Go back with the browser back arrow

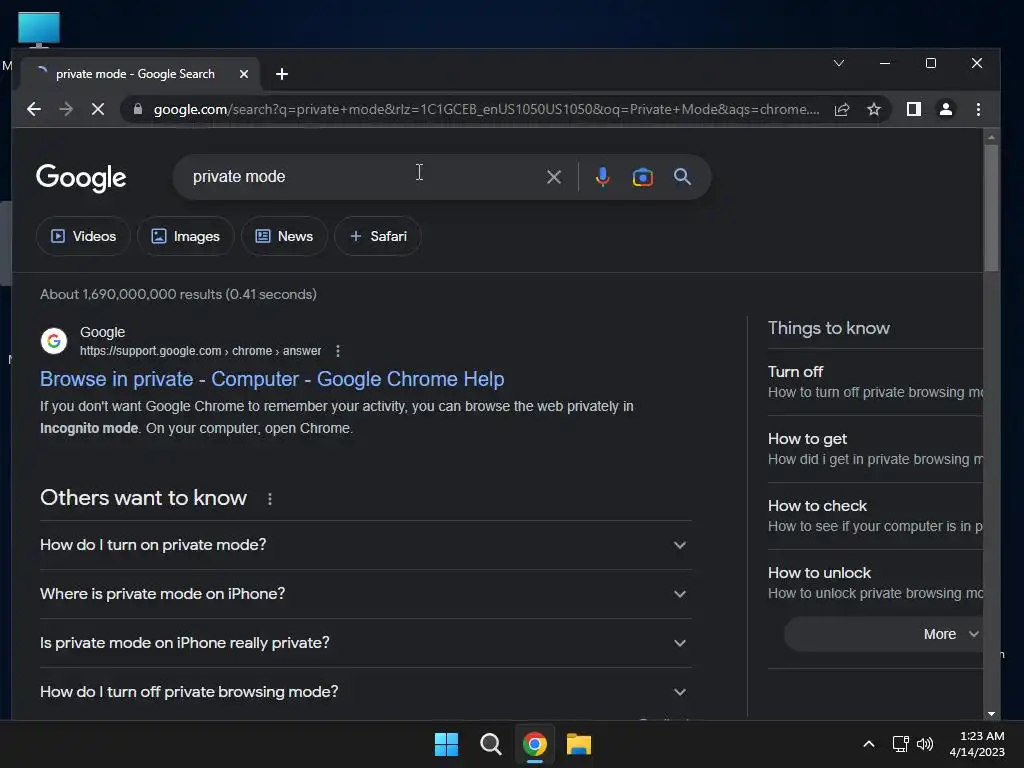(x=34, y=109)
